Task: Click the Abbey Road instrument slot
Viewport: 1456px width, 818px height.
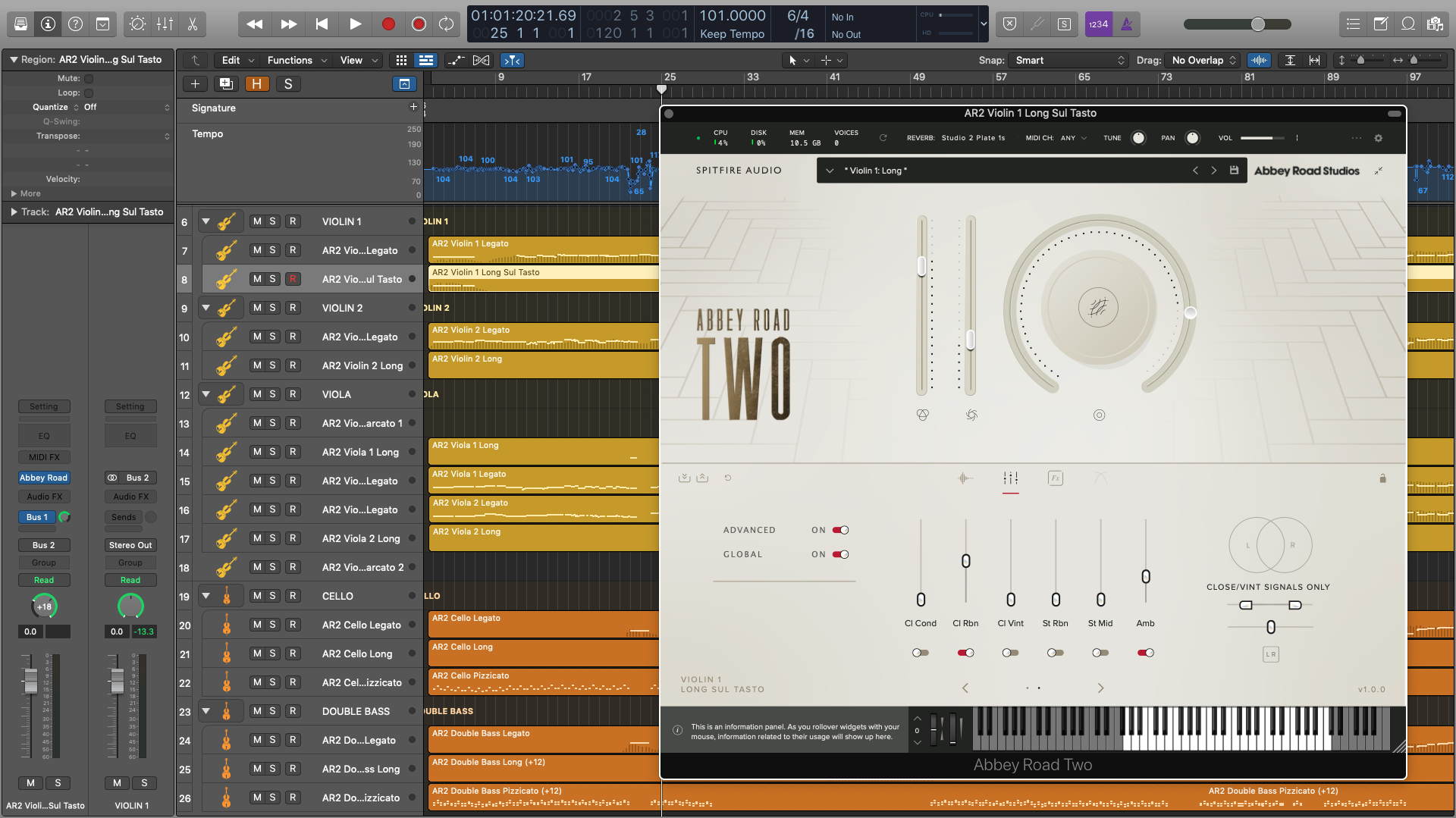Action: click(x=43, y=478)
